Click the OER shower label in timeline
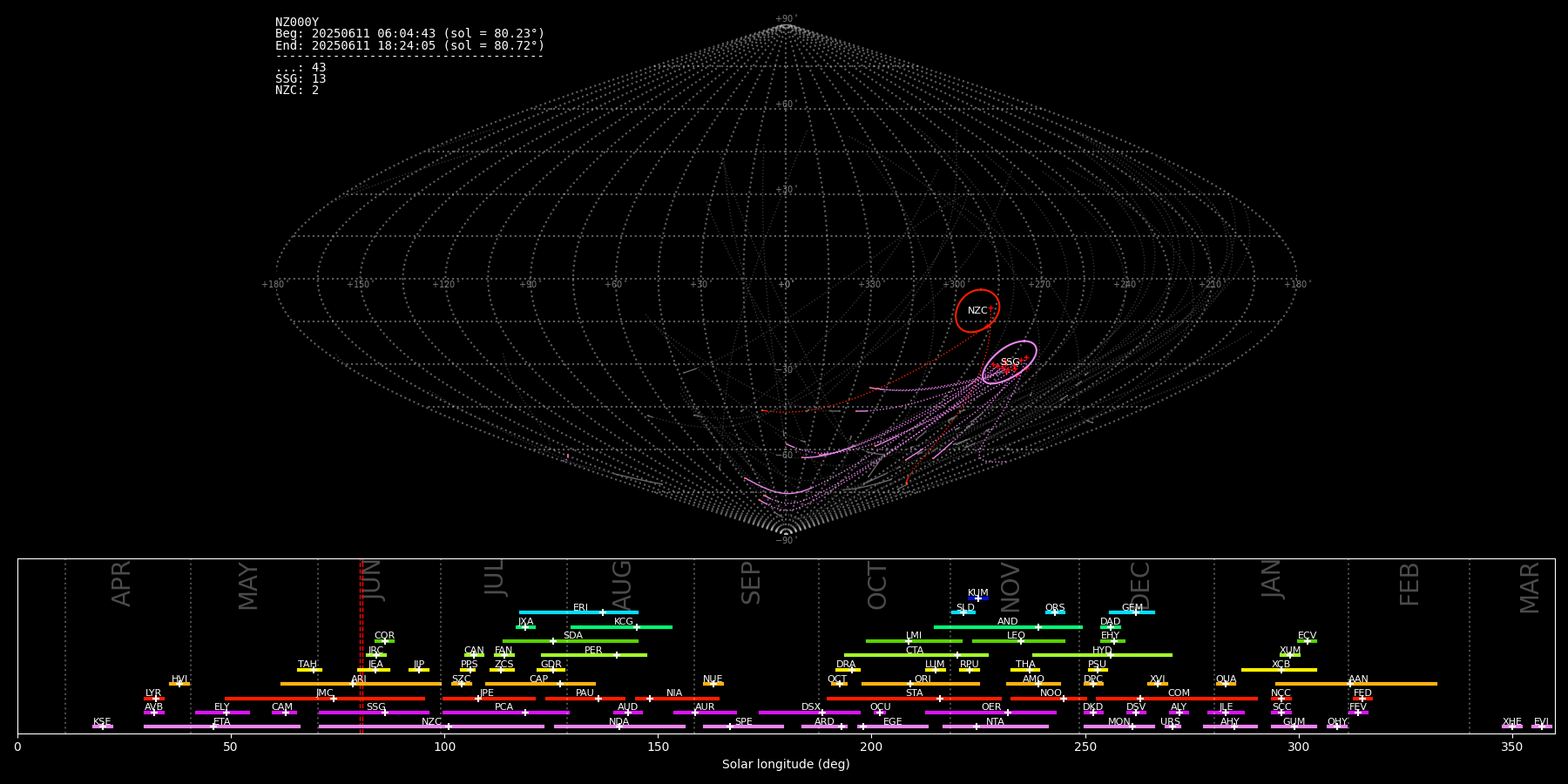This screenshot has height=784, width=1568. [991, 707]
